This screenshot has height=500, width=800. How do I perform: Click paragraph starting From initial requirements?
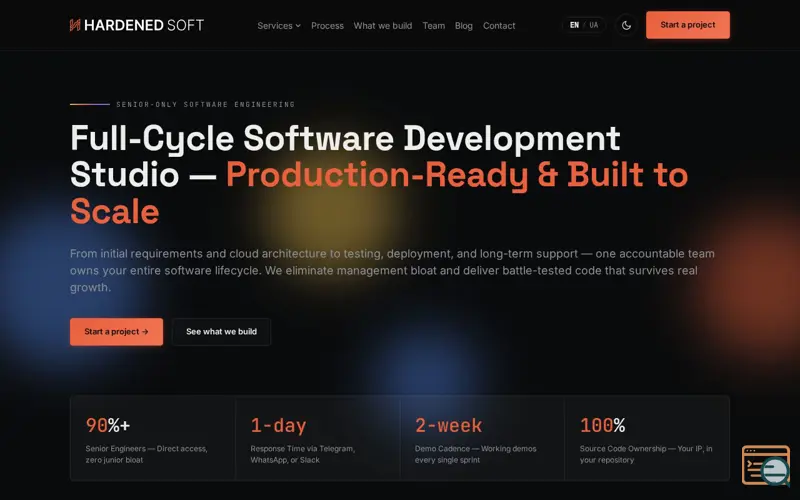(x=392, y=270)
